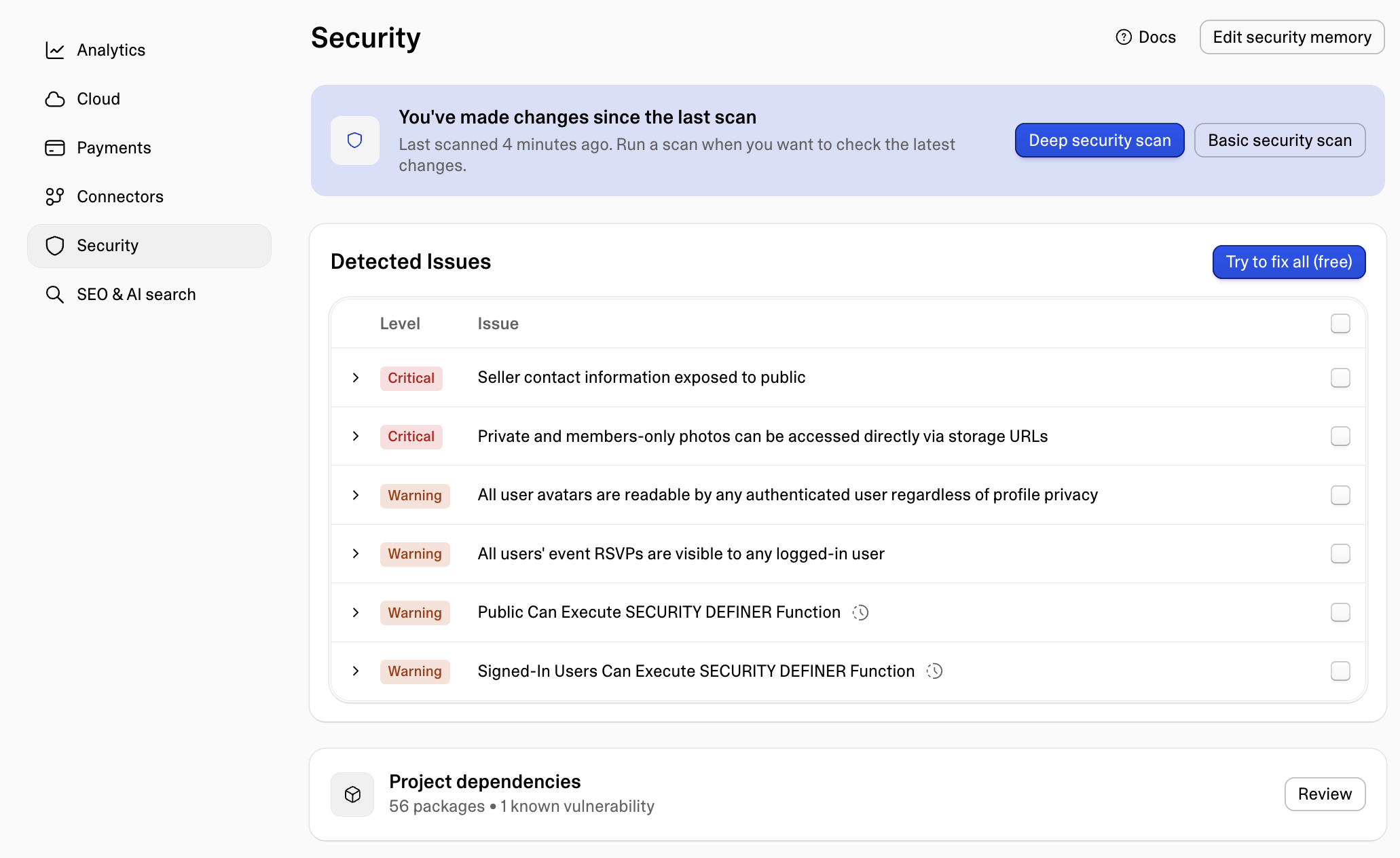1400x858 pixels.
Task: Click Warning badge on Signed-In Users row
Action: point(415,671)
